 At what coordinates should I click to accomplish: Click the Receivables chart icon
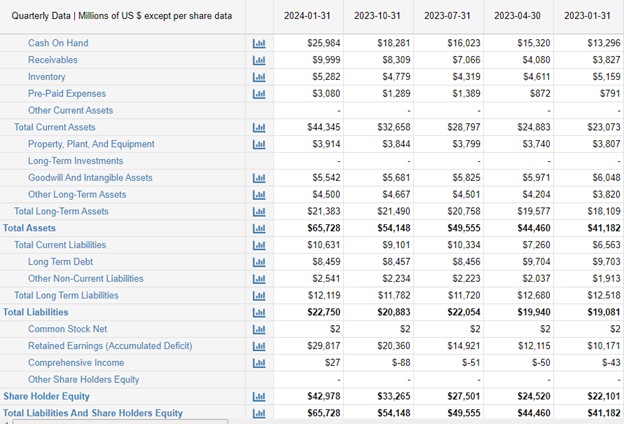[x=258, y=61]
